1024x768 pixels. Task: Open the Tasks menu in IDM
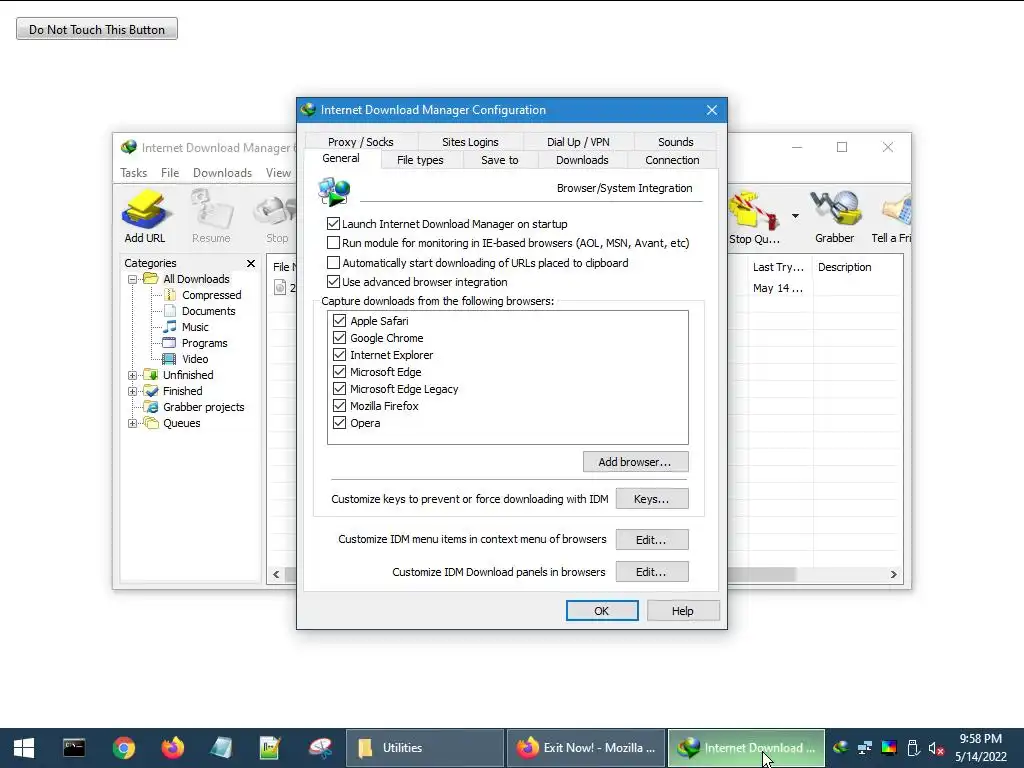134,173
